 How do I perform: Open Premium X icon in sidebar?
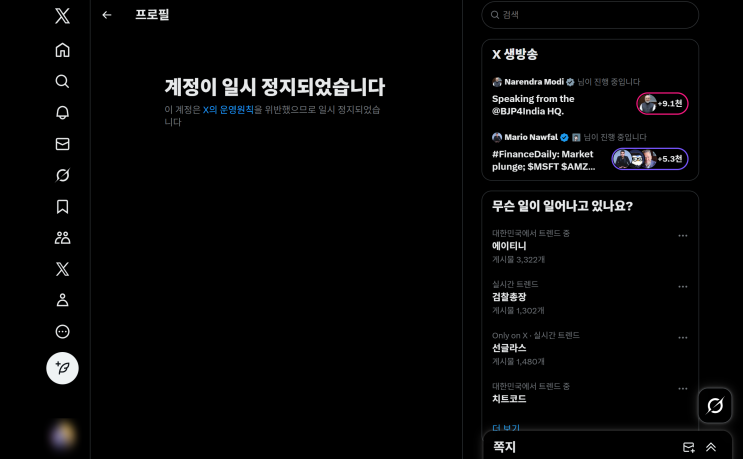coord(62,269)
